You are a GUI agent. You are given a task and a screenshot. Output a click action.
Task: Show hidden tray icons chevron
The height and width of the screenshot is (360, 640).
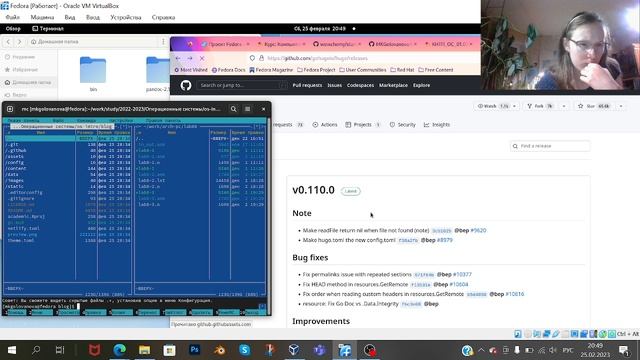[x=481, y=350]
